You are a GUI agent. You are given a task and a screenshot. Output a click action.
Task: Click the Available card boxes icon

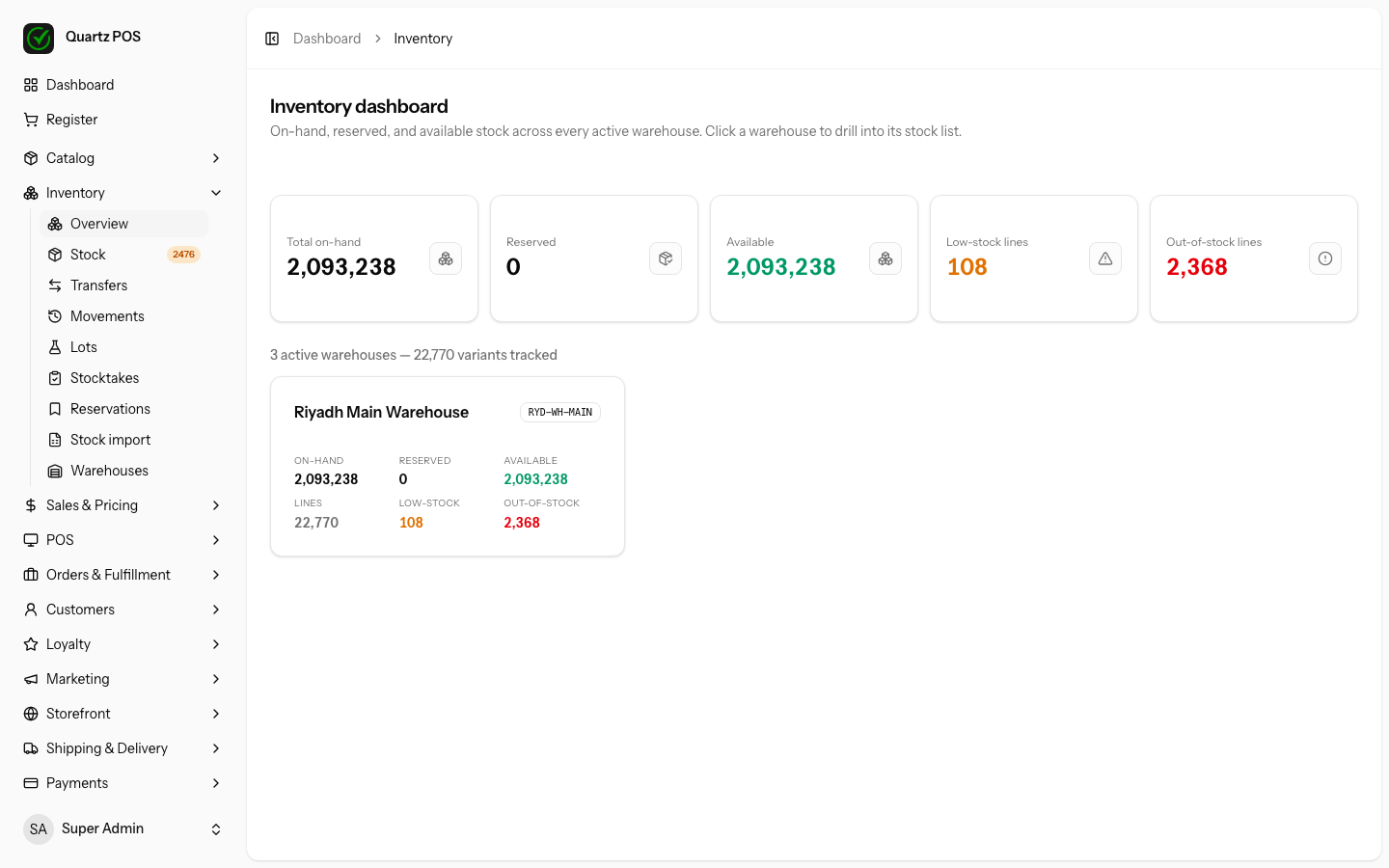click(x=885, y=258)
